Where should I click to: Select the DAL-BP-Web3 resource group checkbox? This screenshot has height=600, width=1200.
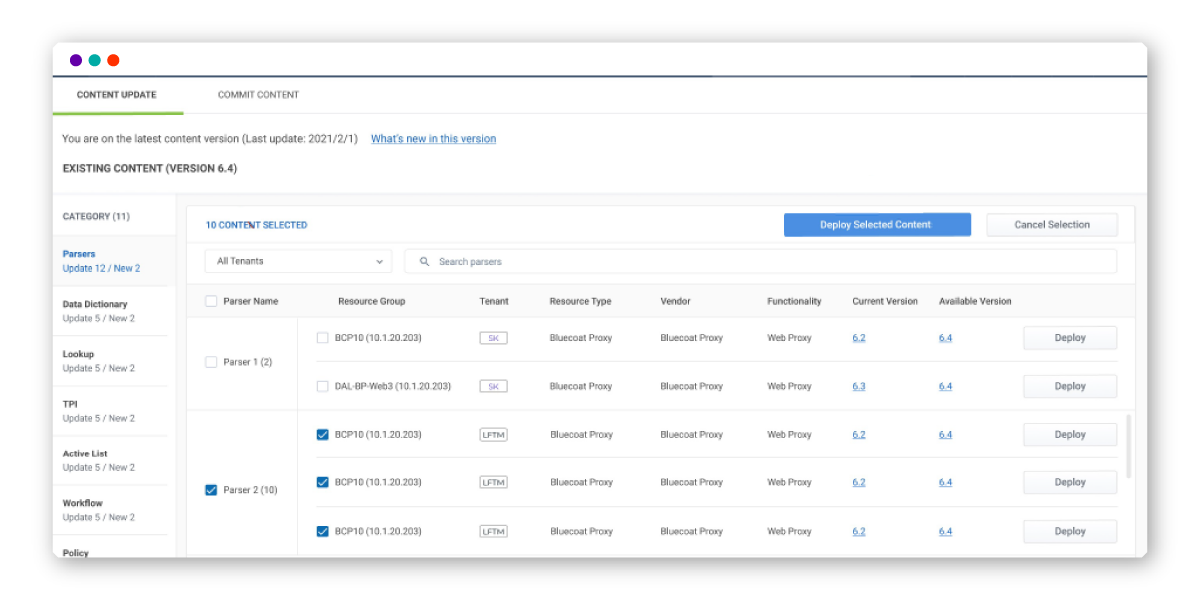pos(322,386)
